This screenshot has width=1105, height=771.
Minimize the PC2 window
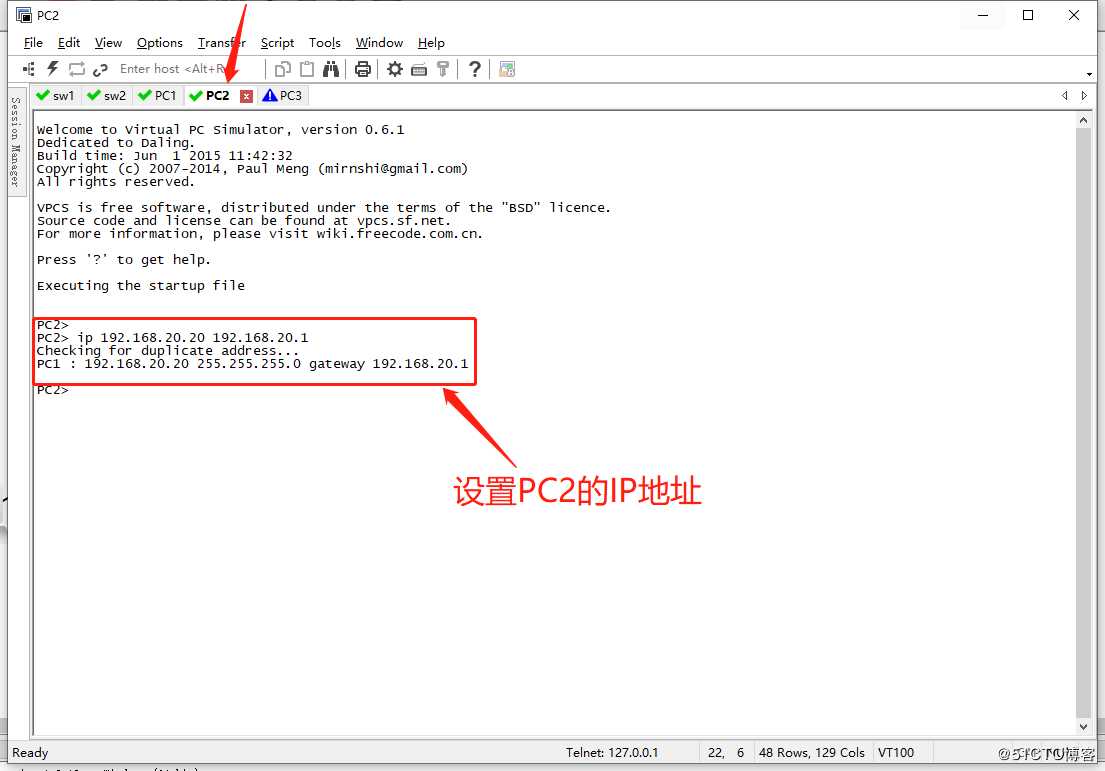983,15
